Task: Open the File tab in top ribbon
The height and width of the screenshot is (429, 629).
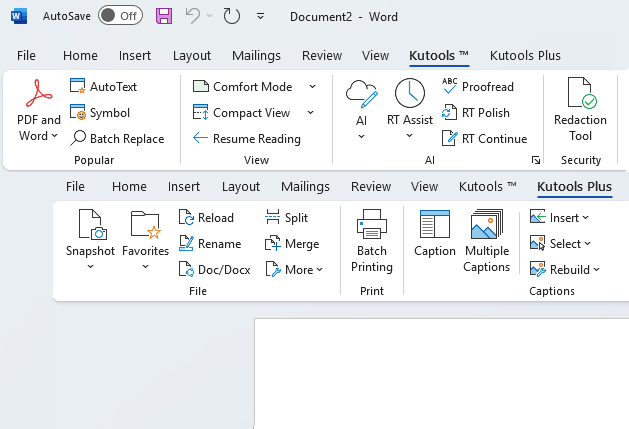Action: pyautogui.click(x=26, y=55)
